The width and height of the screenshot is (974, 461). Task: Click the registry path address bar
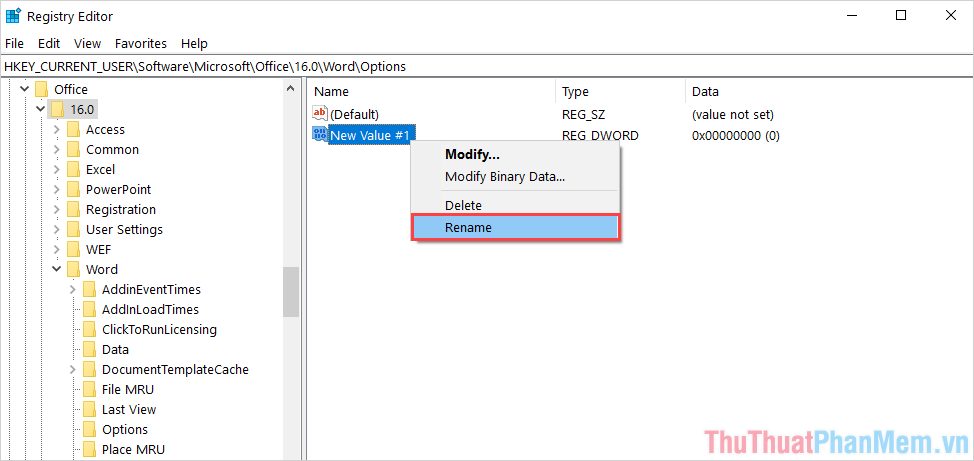487,66
